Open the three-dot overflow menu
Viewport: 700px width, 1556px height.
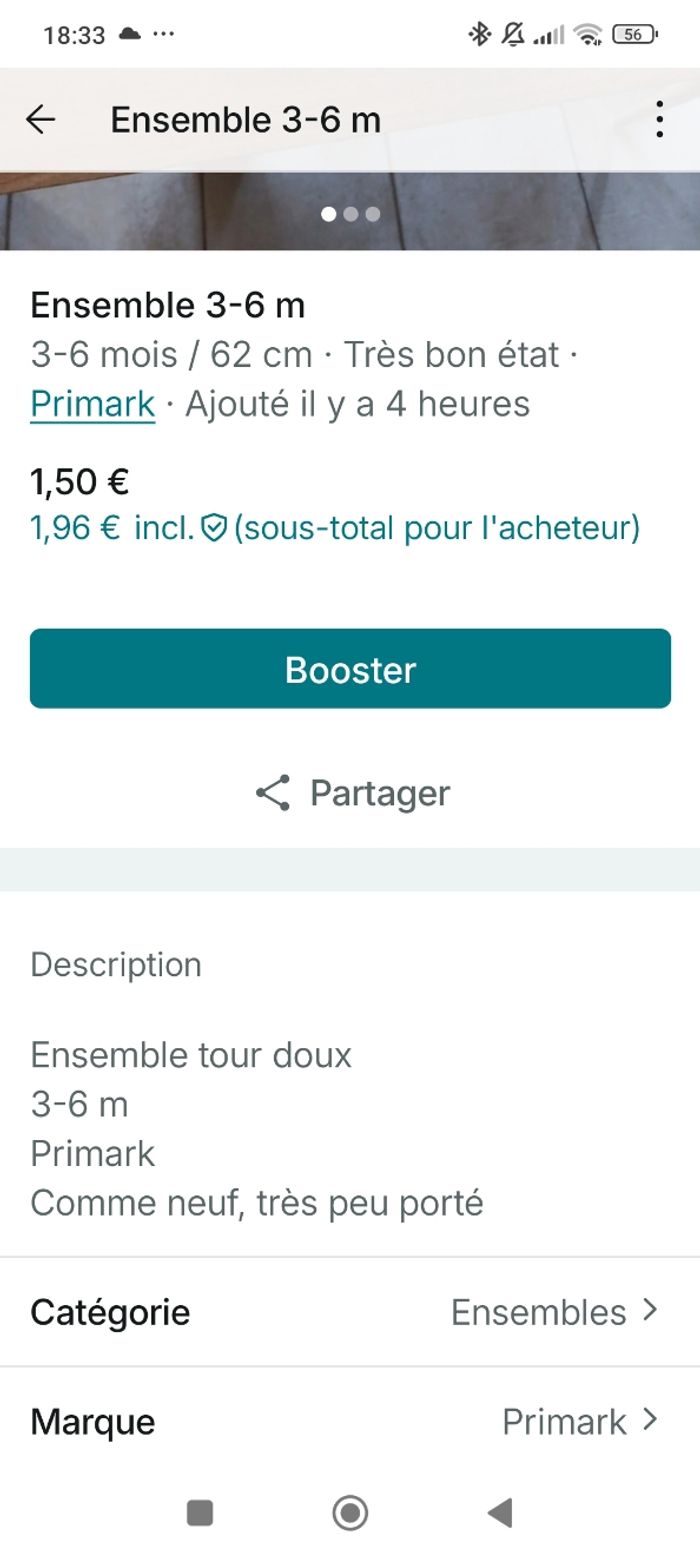coord(659,120)
